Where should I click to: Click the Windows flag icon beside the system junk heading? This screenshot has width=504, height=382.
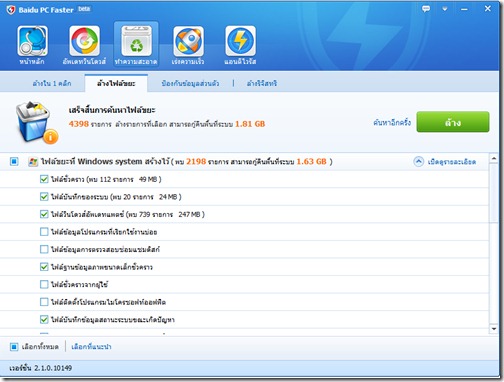[x=33, y=162]
